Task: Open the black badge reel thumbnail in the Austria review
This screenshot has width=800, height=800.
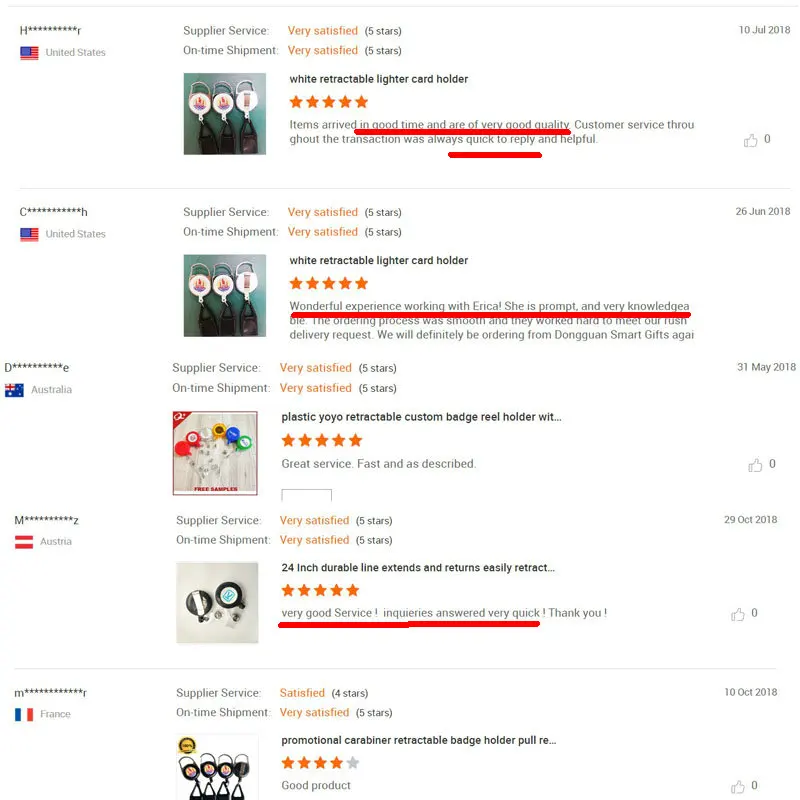Action: 217,602
